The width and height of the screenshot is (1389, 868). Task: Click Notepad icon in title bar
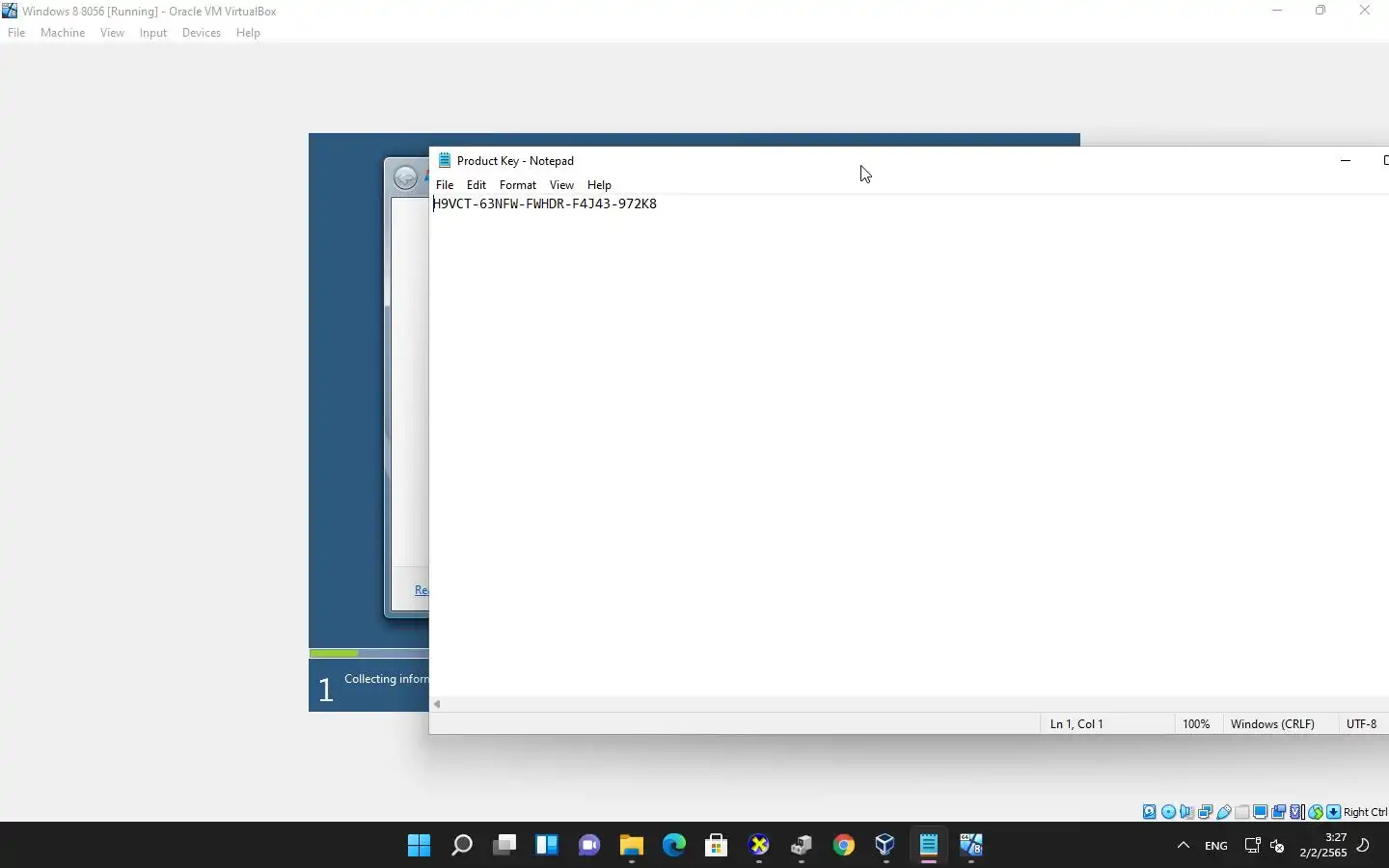point(445,160)
